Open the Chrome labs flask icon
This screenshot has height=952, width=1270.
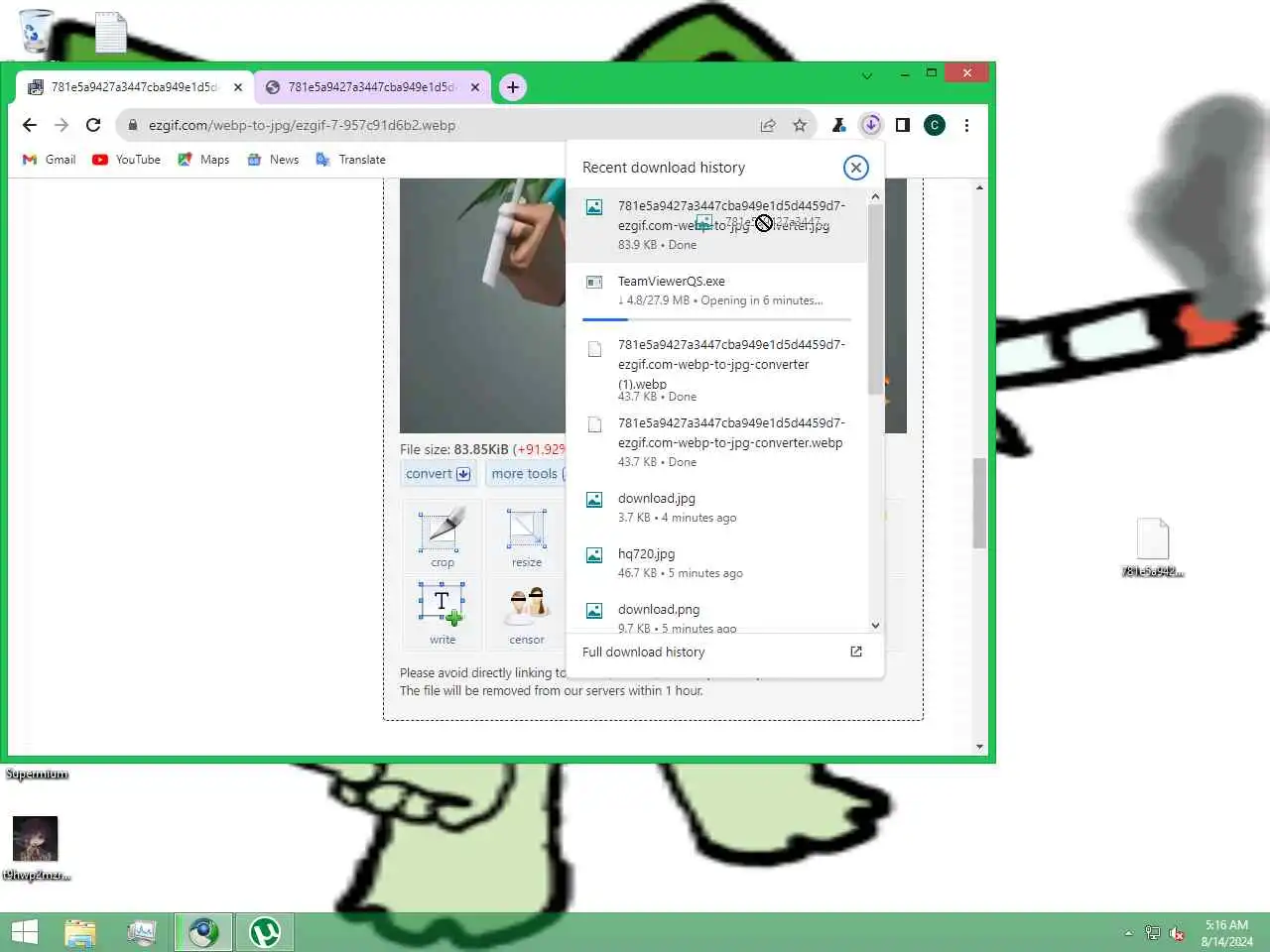(x=838, y=125)
